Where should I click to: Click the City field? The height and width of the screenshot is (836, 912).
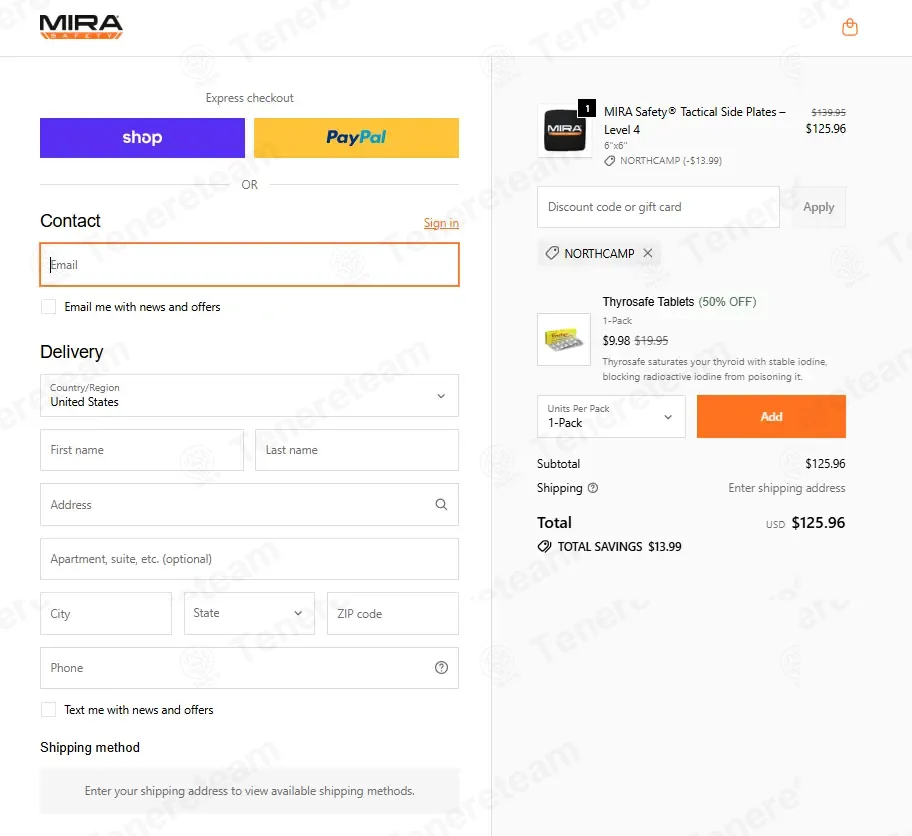[106, 613]
